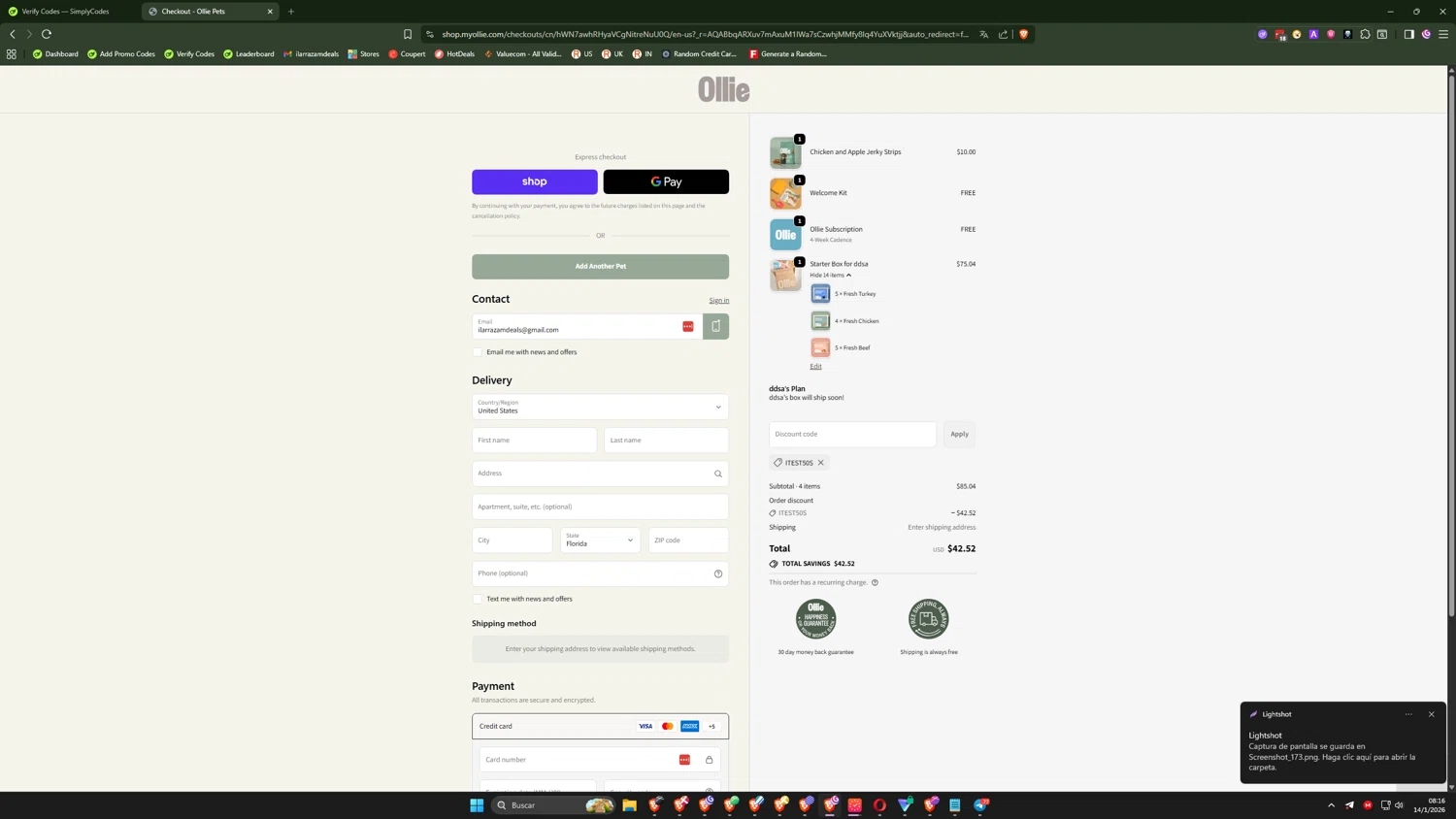Screen dimensions: 1456x819
Task: Click Add Another Pet button
Action: coord(600,267)
